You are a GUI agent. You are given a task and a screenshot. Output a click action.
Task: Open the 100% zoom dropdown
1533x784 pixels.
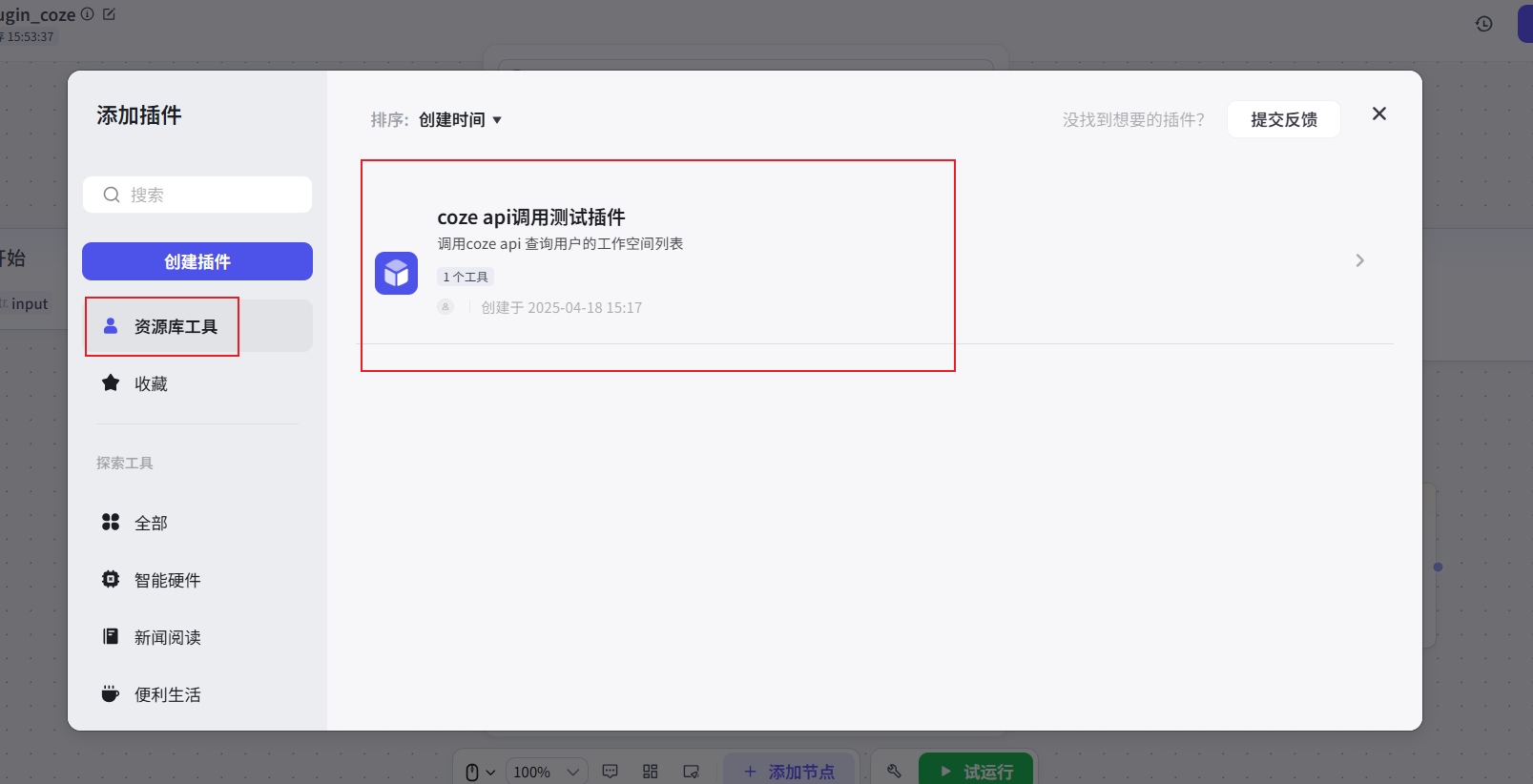coord(546,772)
